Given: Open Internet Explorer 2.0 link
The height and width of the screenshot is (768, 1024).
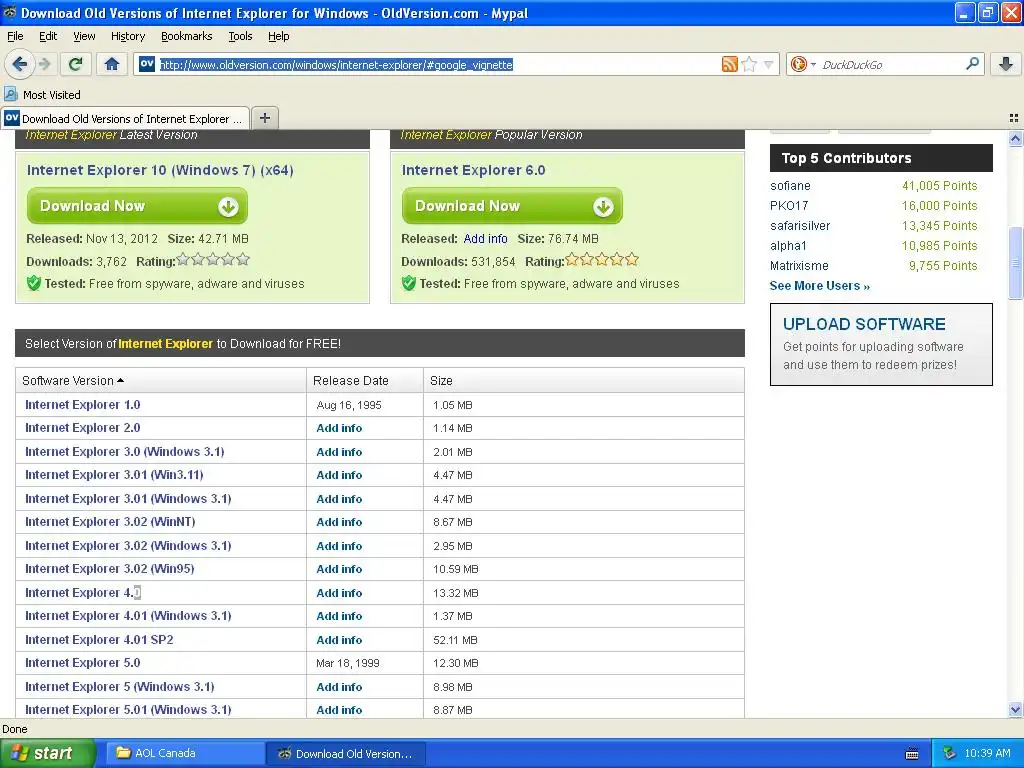Looking at the screenshot, I should coord(82,428).
